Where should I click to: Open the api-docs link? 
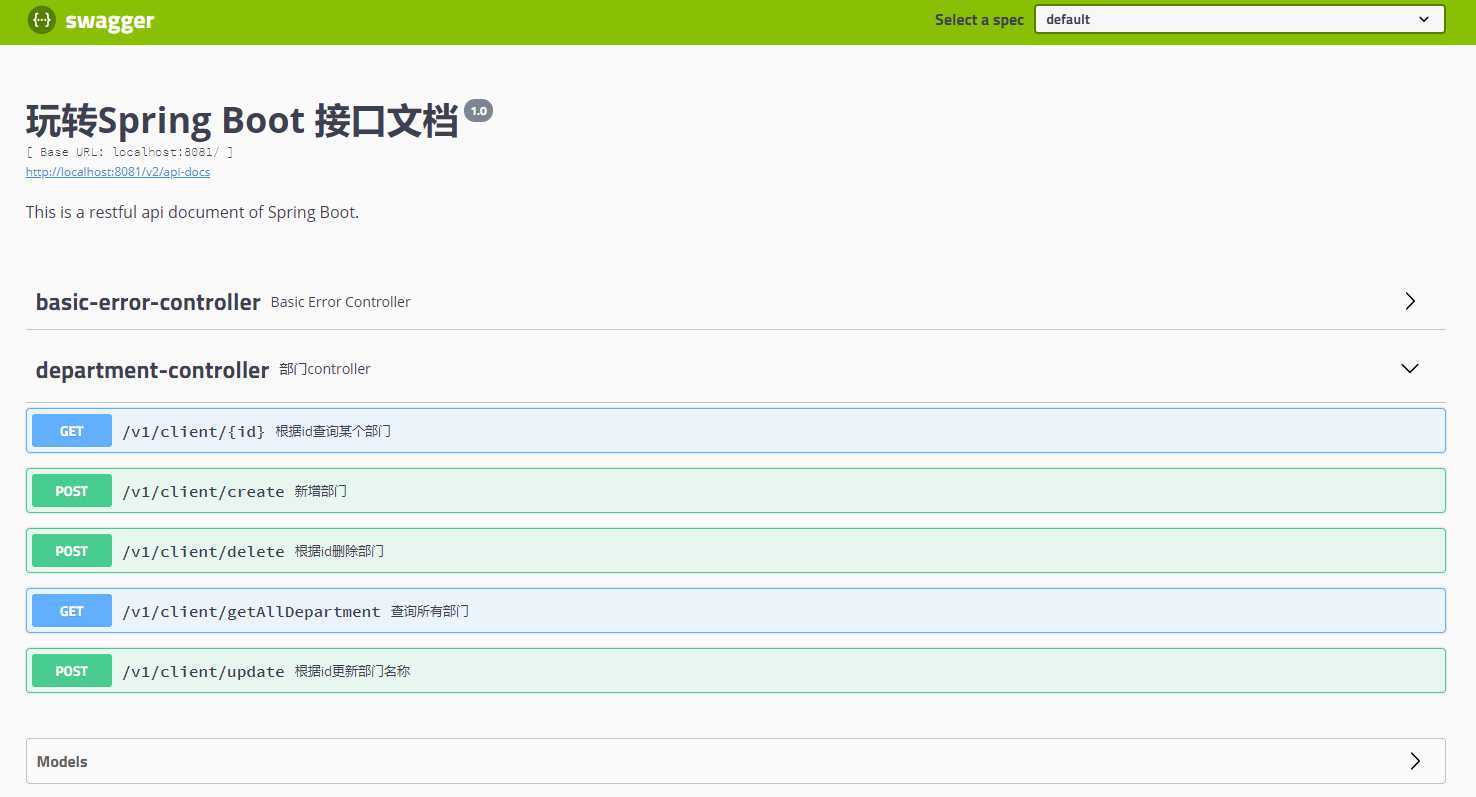[118, 172]
